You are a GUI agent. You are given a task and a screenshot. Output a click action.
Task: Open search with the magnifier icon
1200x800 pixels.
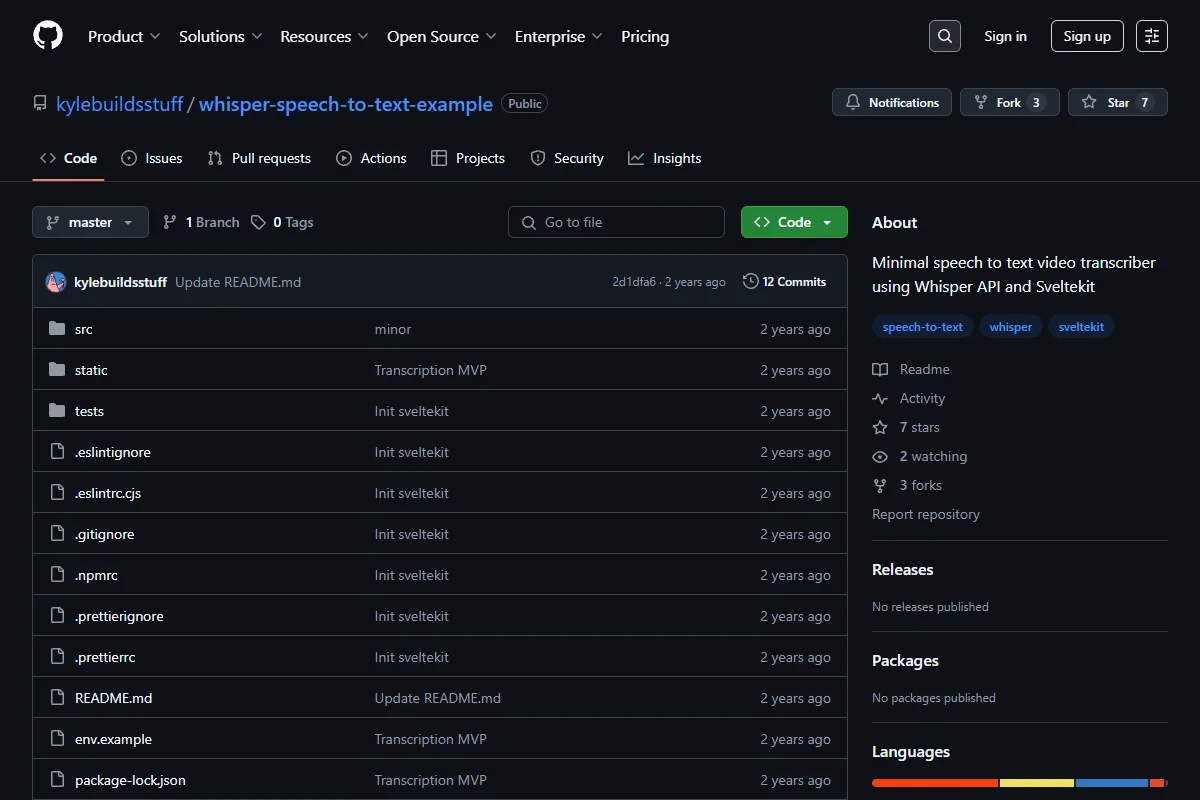click(x=945, y=36)
